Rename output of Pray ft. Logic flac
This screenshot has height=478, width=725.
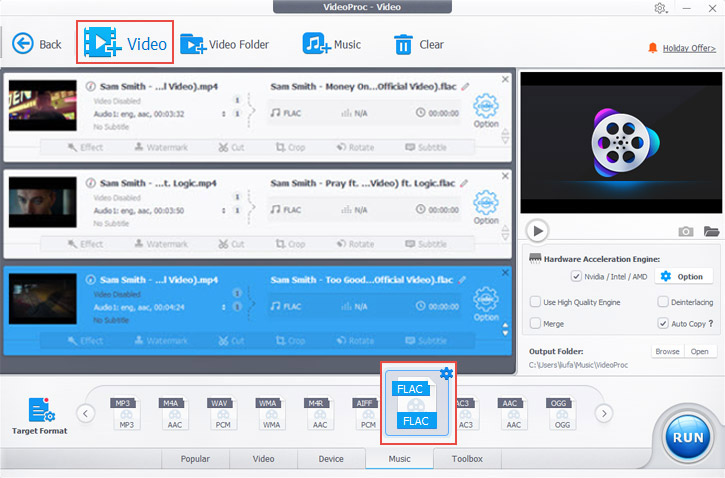(464, 183)
